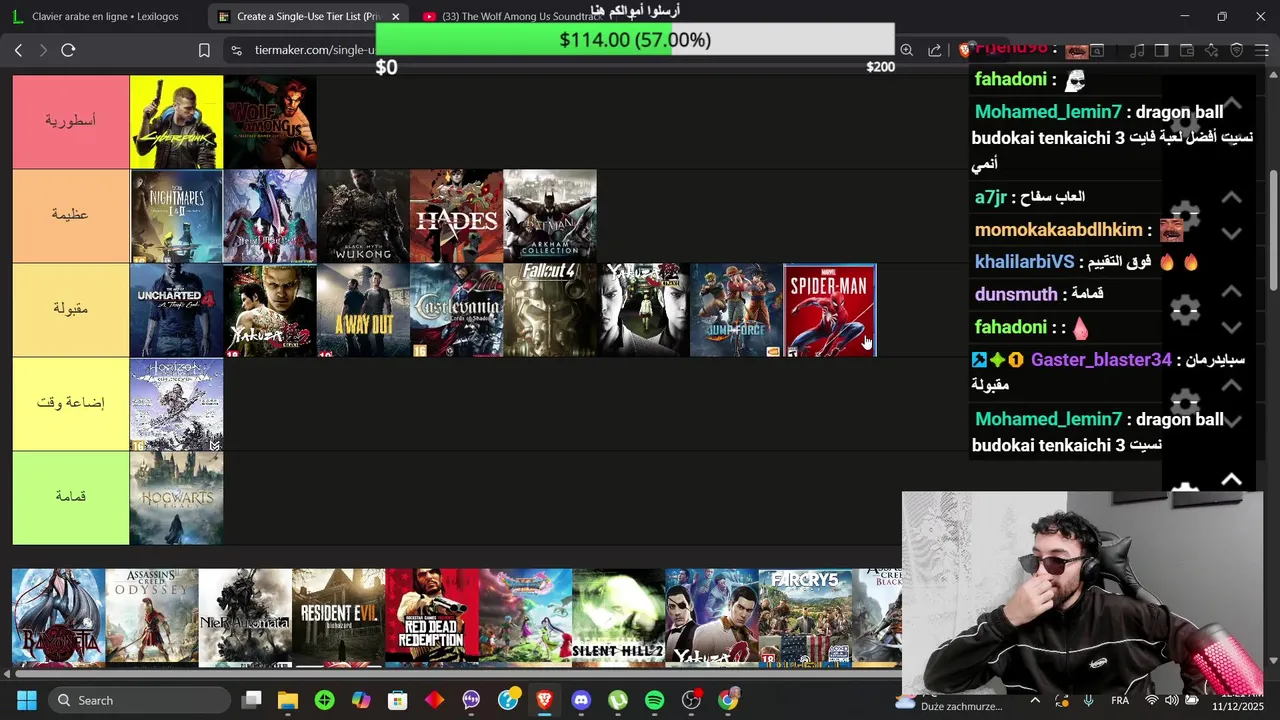Move the مقبولة tier row up
Viewport: 1280px width, 720px height.
1232,292
